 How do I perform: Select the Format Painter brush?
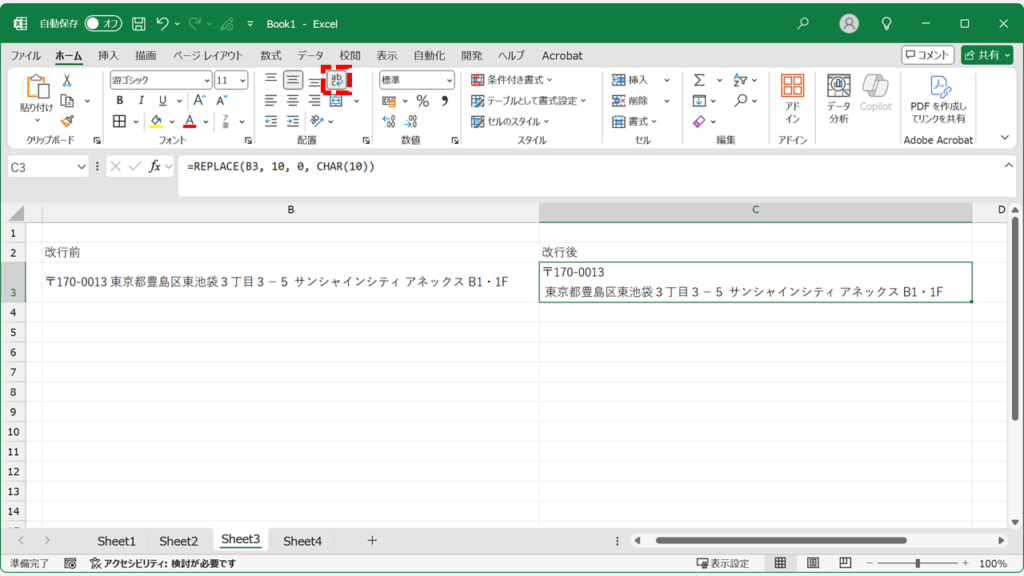(67, 121)
